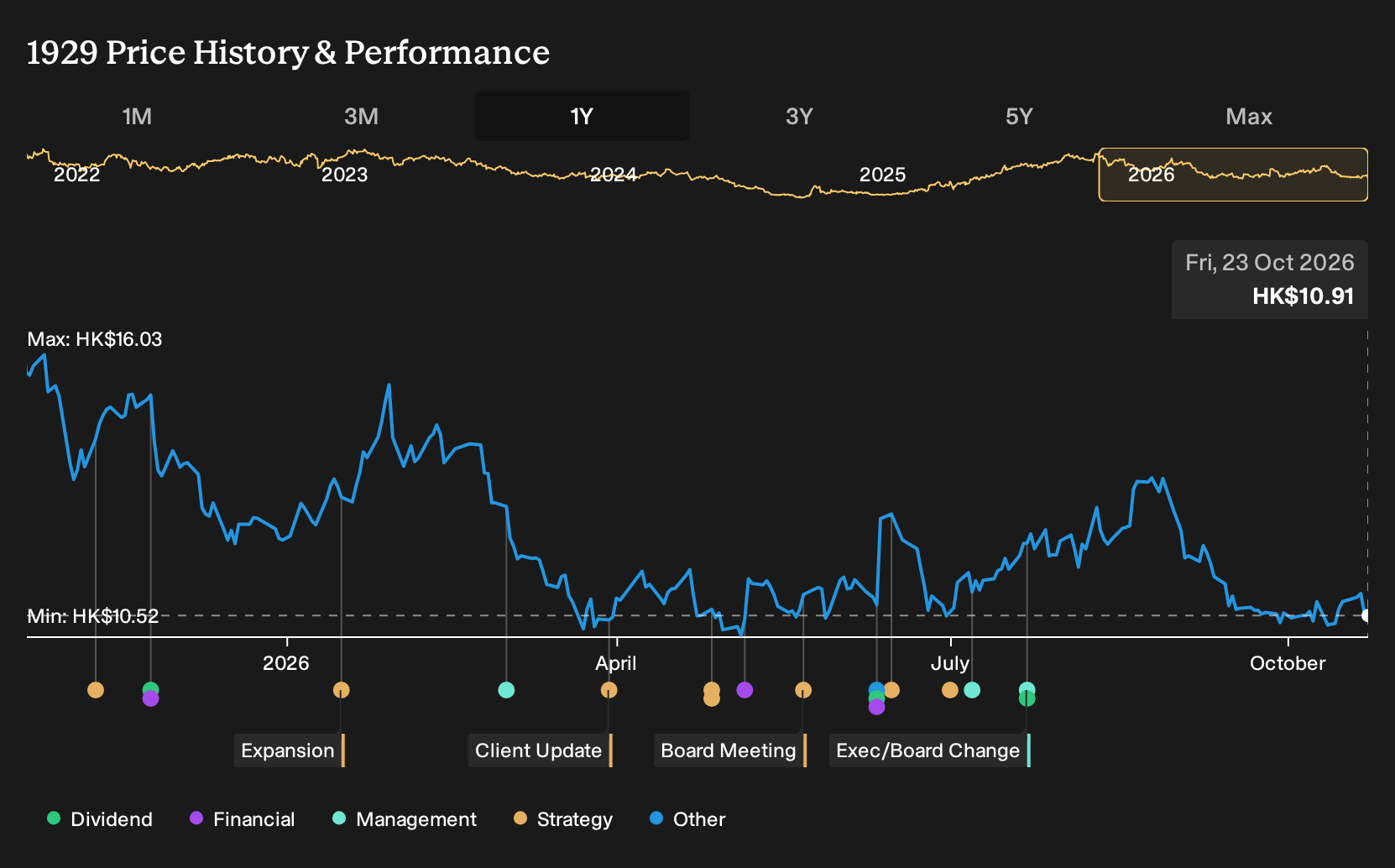Click 2022 on the overview mini chart

click(76, 175)
